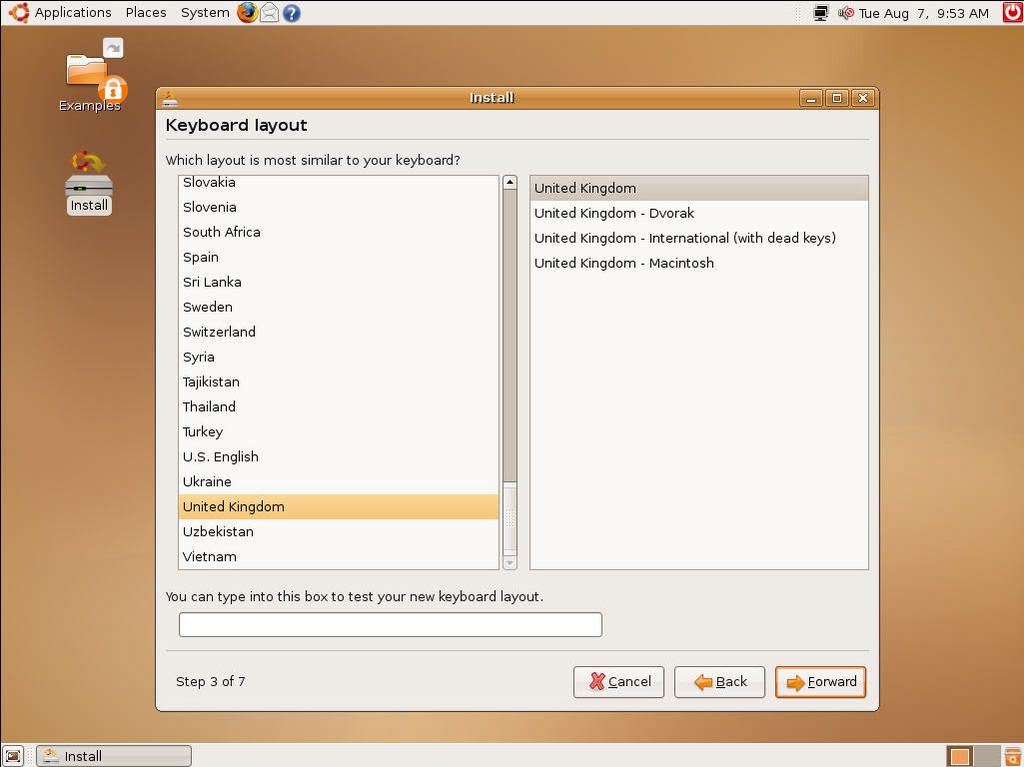Click Forward to continue installation
Viewport: 1024px width, 767px height.
tap(820, 681)
